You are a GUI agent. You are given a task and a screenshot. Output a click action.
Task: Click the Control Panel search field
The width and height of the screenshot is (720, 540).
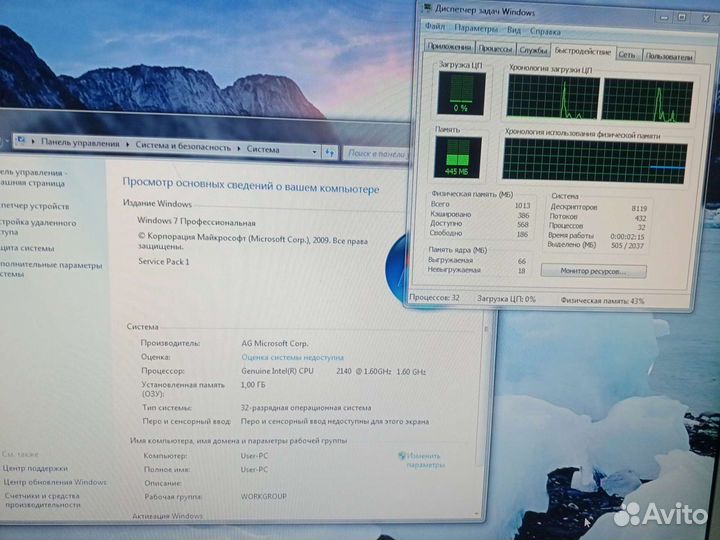(376, 153)
